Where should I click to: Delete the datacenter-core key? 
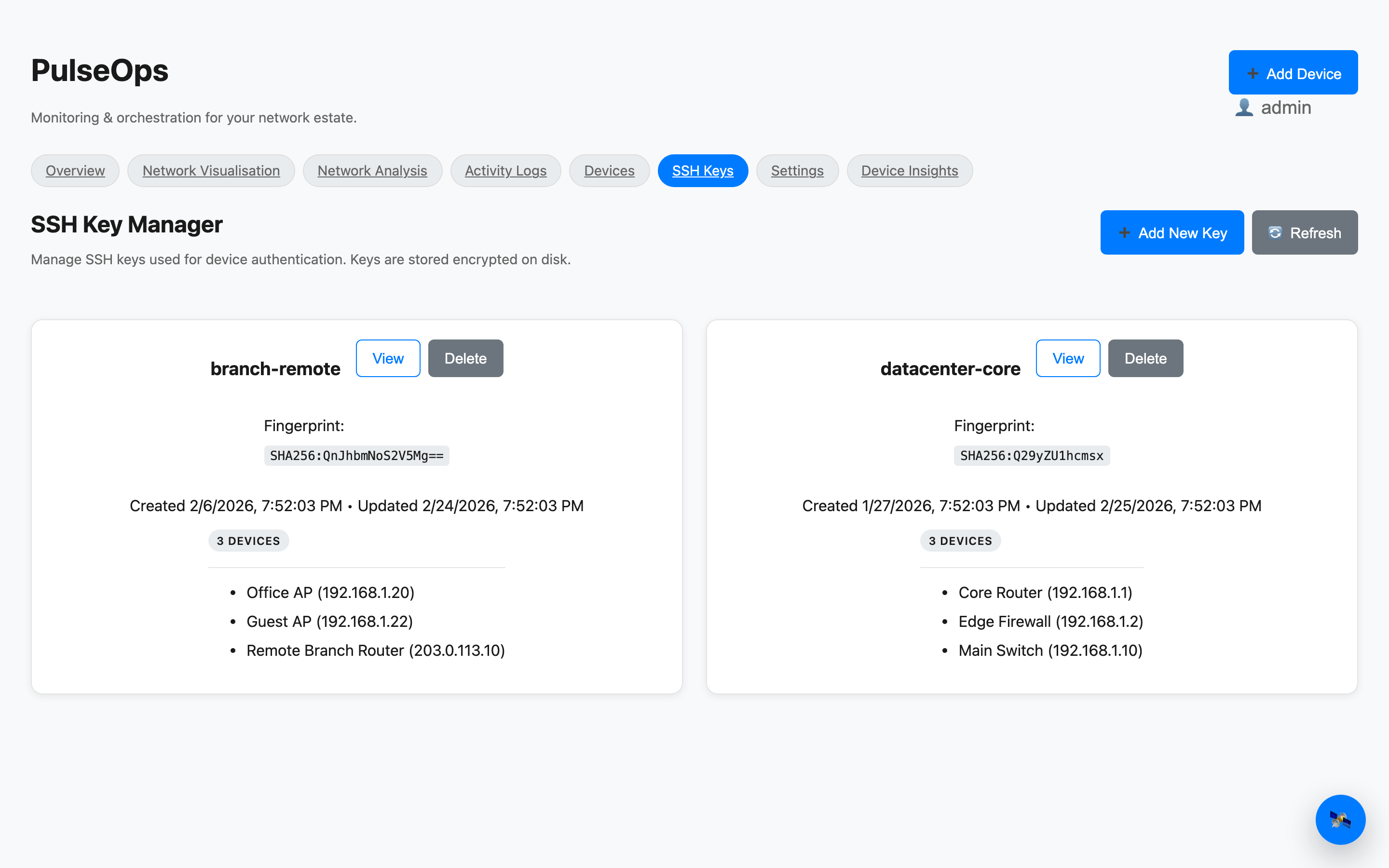click(x=1145, y=358)
